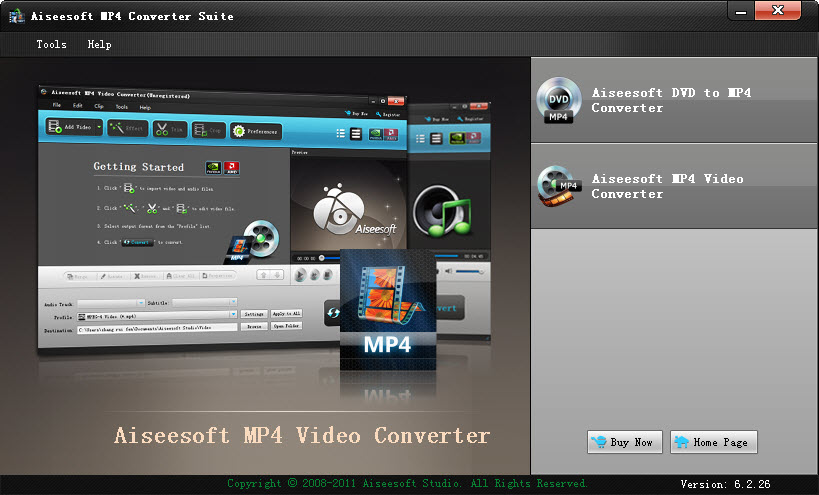Open the Help menu

[x=99, y=44]
